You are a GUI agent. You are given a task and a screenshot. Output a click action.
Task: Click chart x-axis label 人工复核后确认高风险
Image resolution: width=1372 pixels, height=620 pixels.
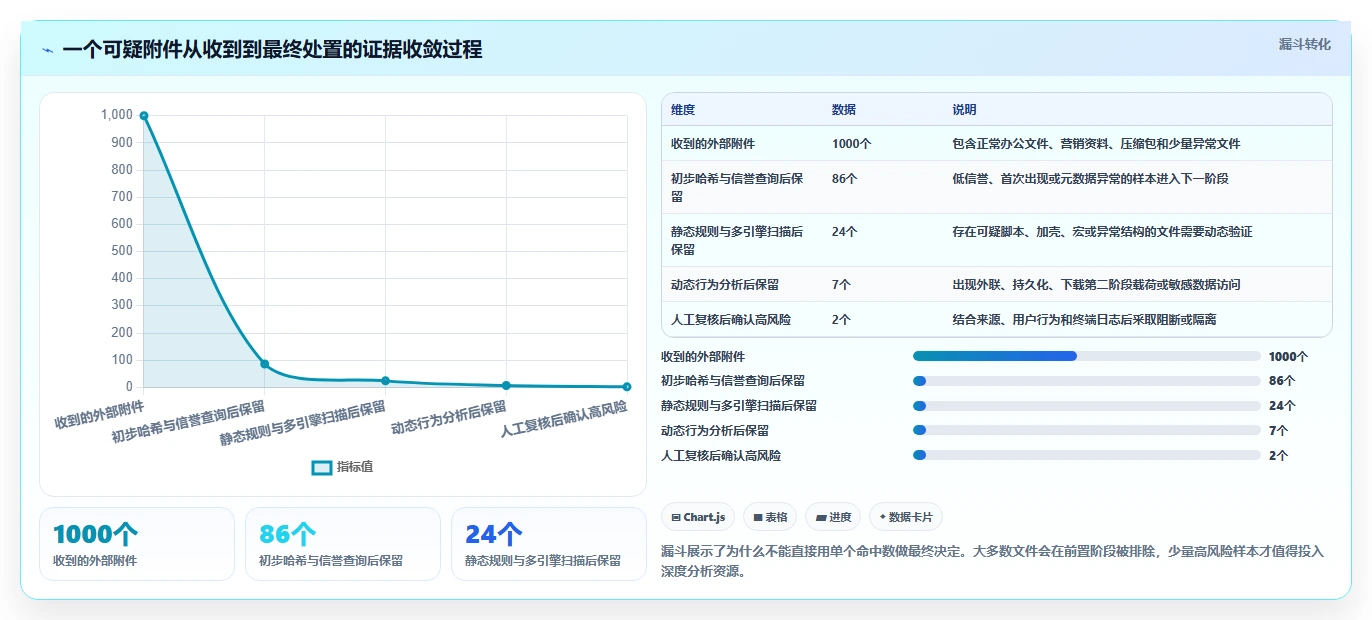[564, 419]
